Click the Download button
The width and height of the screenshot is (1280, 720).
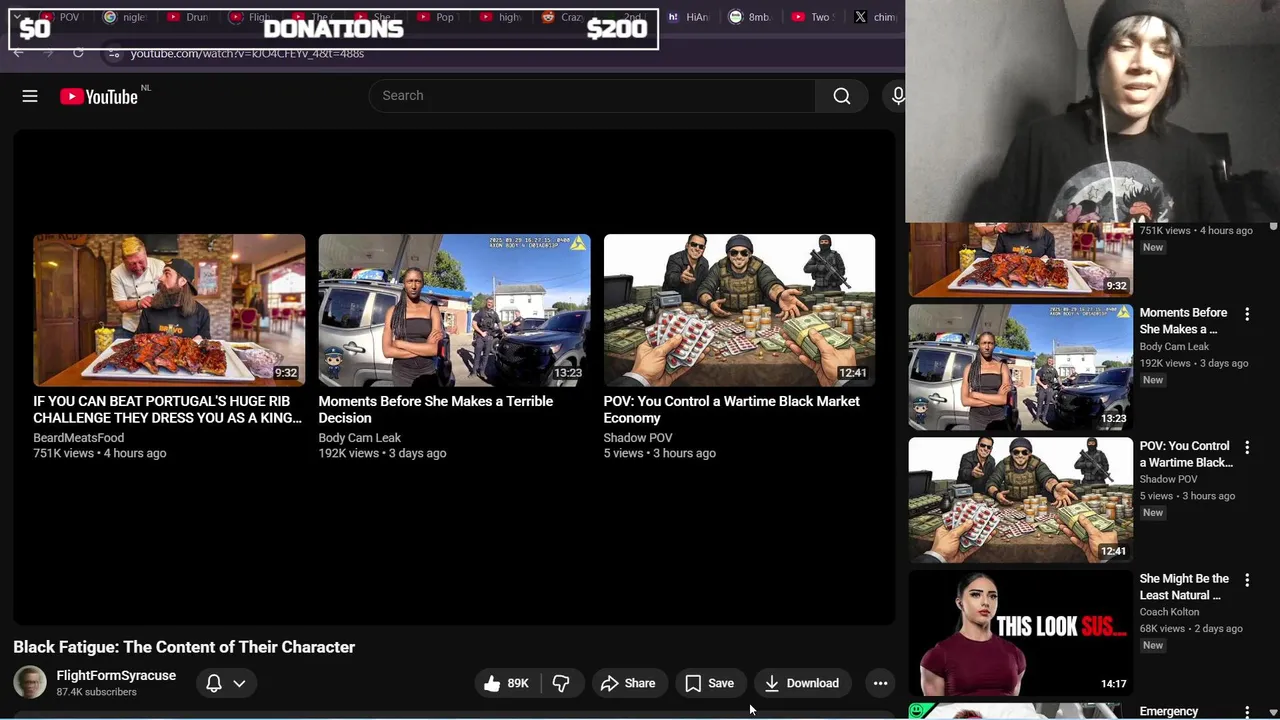click(x=802, y=684)
